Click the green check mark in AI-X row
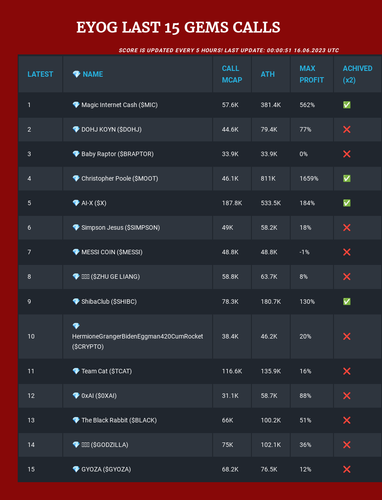This screenshot has width=382, height=500. [347, 203]
